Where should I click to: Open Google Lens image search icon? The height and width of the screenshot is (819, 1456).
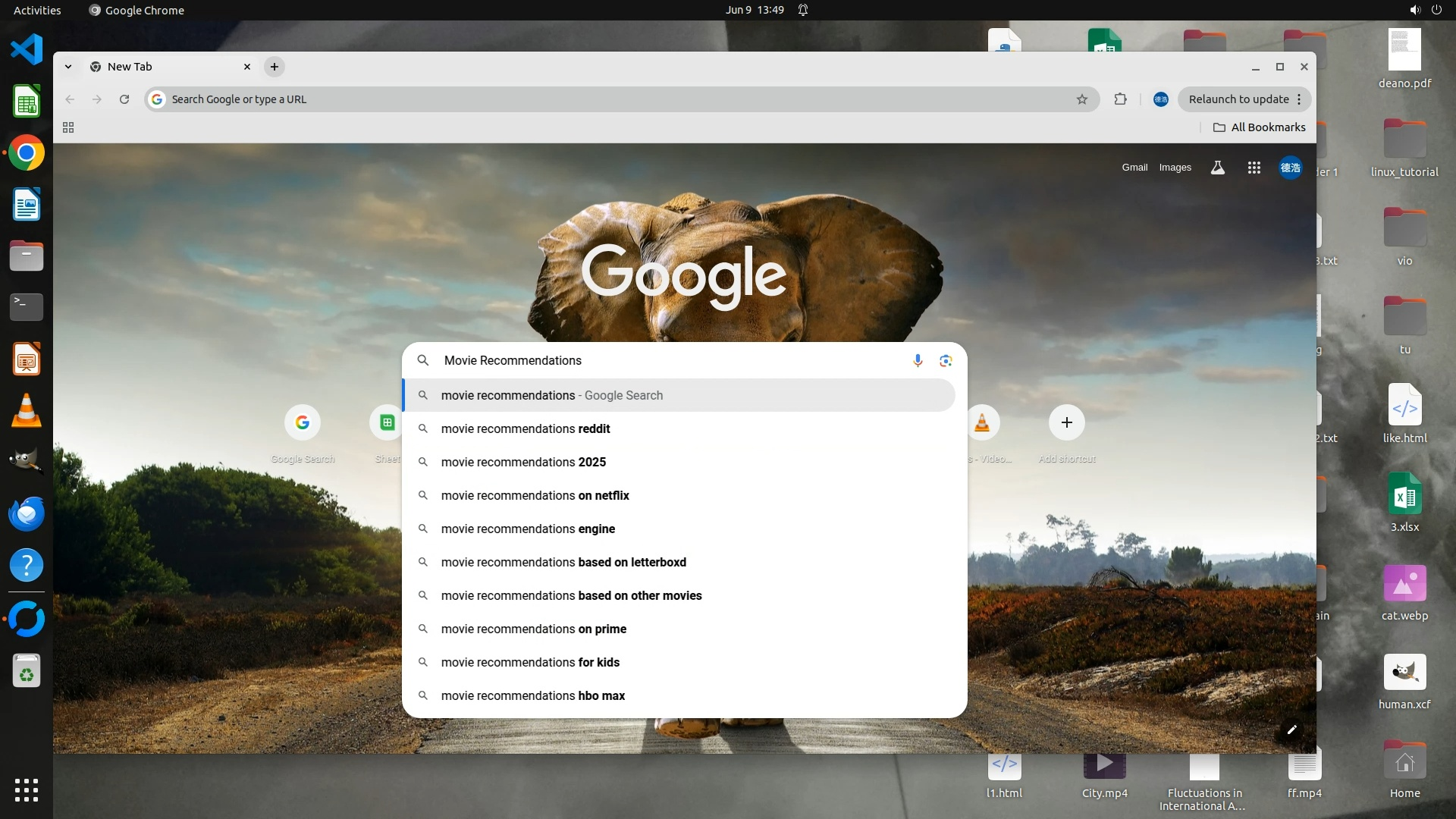click(x=946, y=360)
